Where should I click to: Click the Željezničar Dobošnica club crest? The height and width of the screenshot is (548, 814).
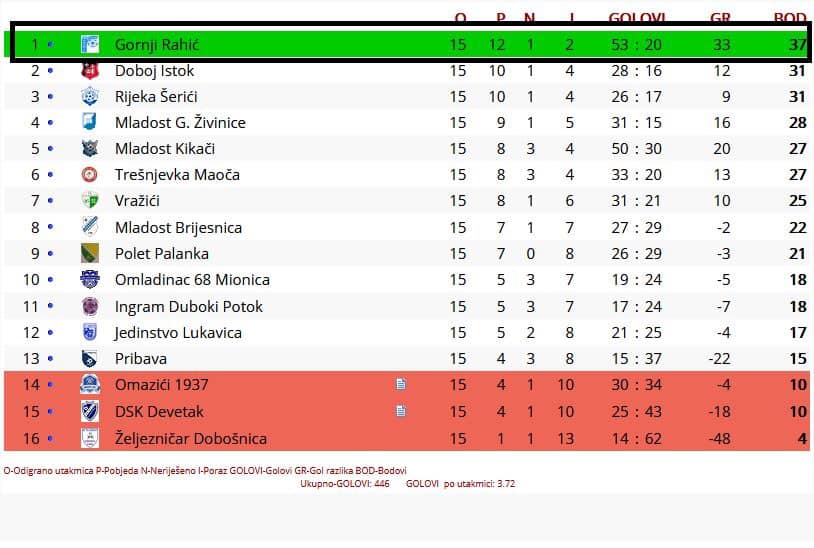(90, 438)
